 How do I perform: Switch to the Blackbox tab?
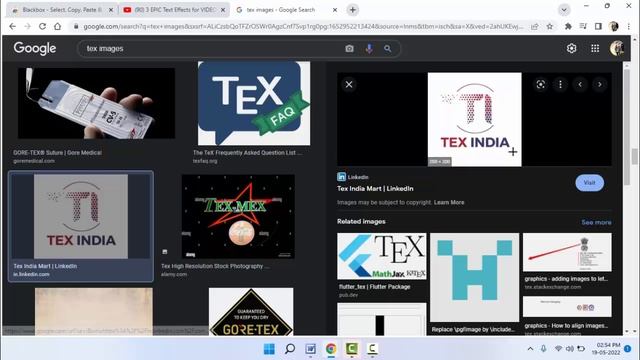[x=61, y=10]
